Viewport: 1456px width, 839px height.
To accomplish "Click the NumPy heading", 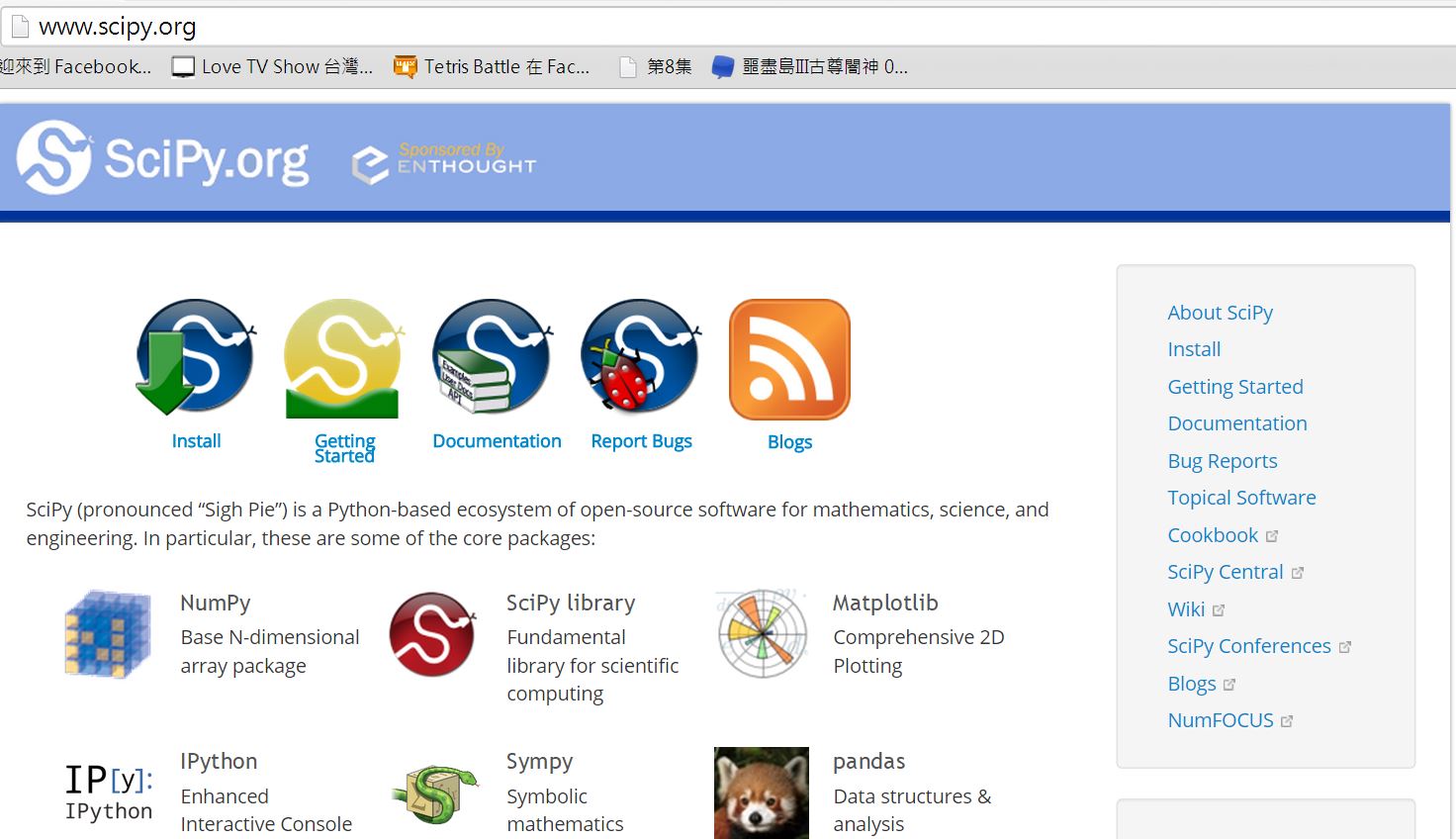I will 216,603.
